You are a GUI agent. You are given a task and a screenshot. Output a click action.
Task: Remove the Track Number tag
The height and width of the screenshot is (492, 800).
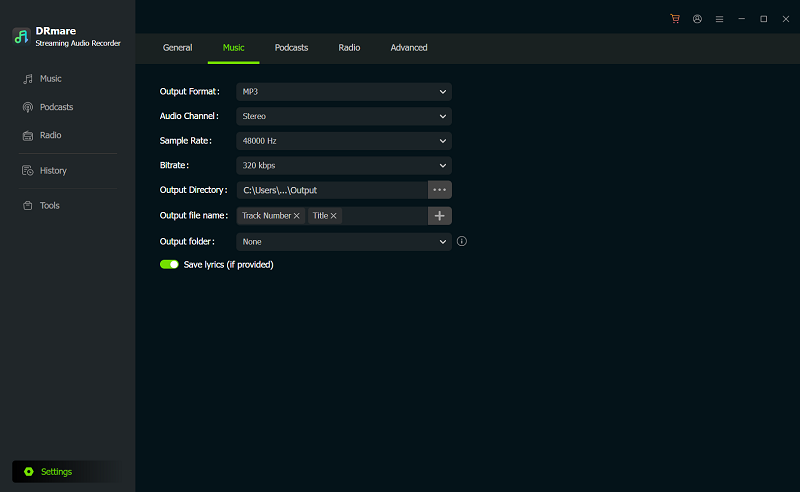point(296,216)
